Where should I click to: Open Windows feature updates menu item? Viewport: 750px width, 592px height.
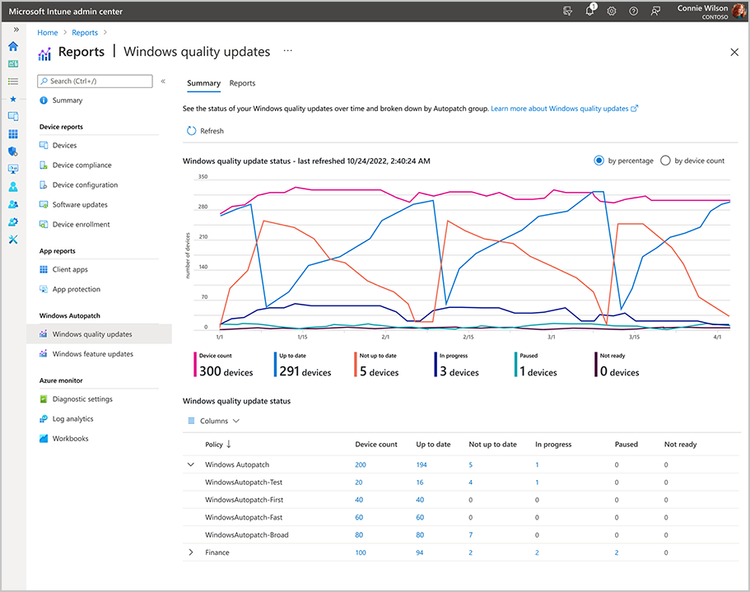[93, 354]
